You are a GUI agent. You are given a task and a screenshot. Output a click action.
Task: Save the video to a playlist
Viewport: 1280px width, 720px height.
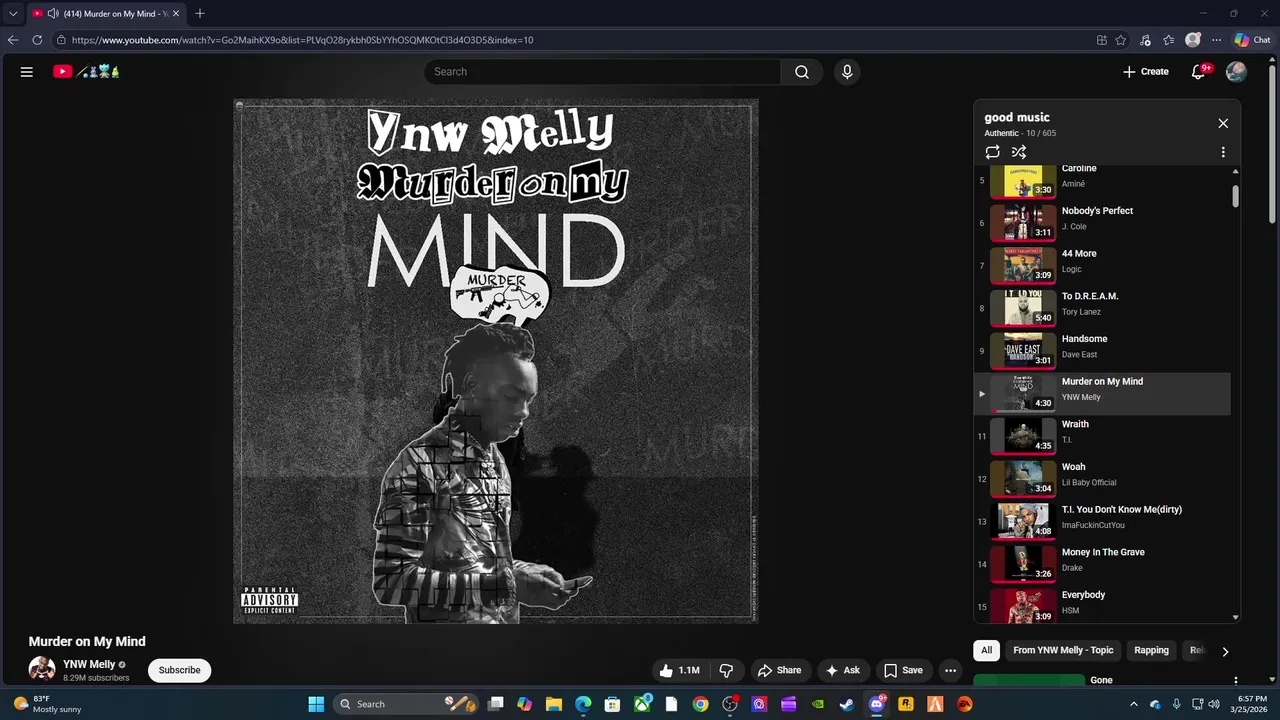click(x=903, y=670)
